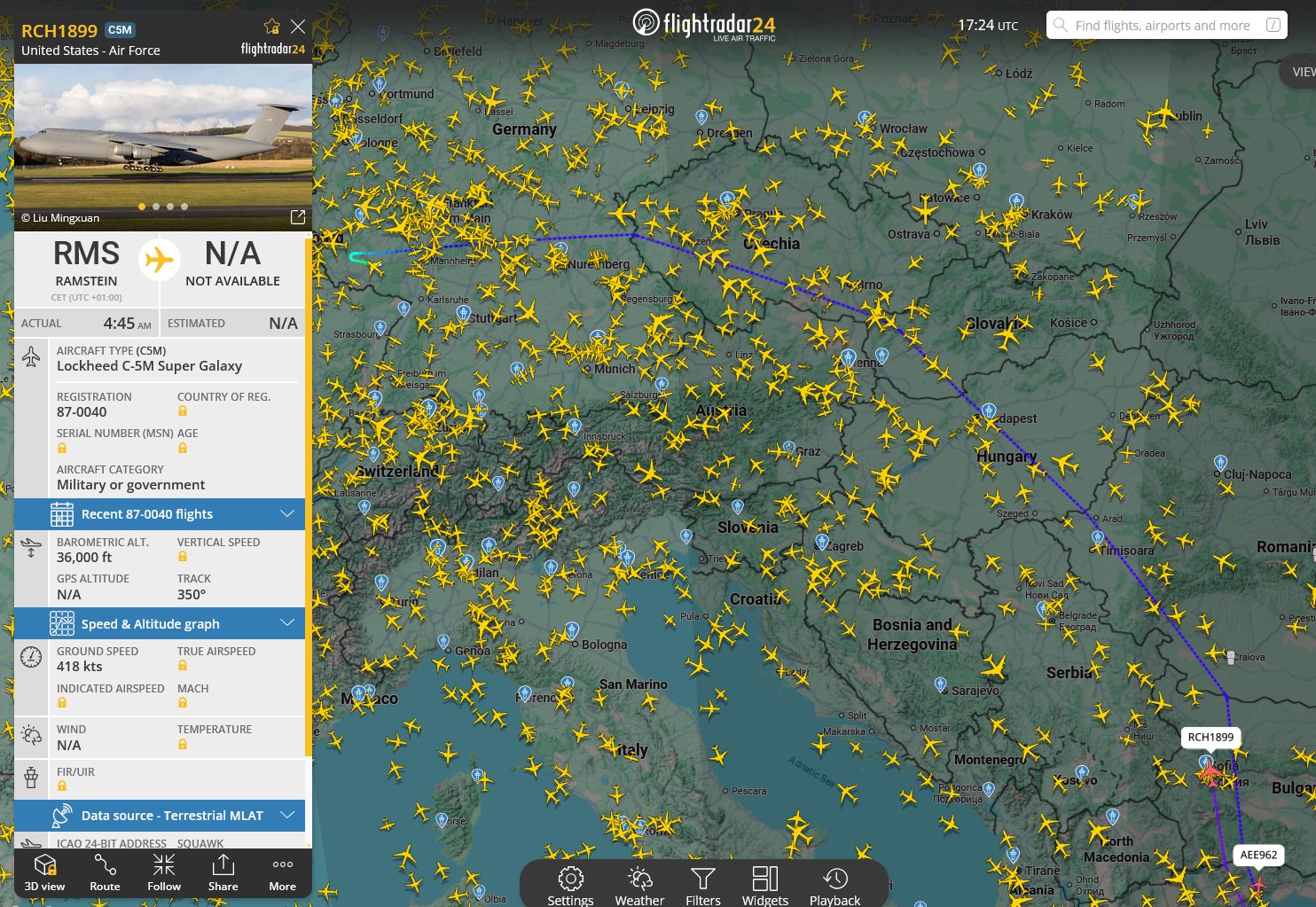Expand Speed & Altitude graph
Viewport: 1316px width, 907px height.
point(160,624)
